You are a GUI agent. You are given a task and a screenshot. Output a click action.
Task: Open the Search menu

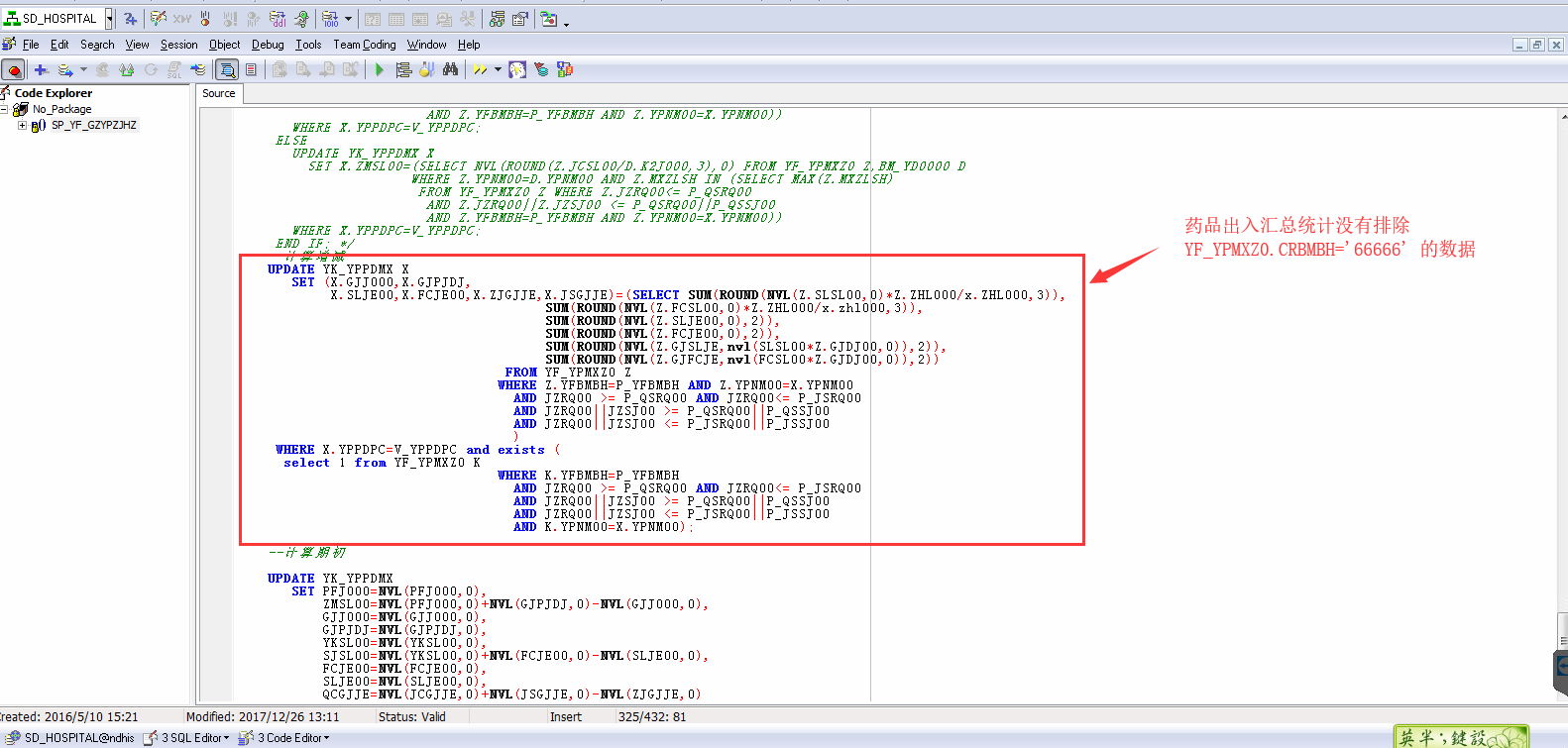coord(97,45)
